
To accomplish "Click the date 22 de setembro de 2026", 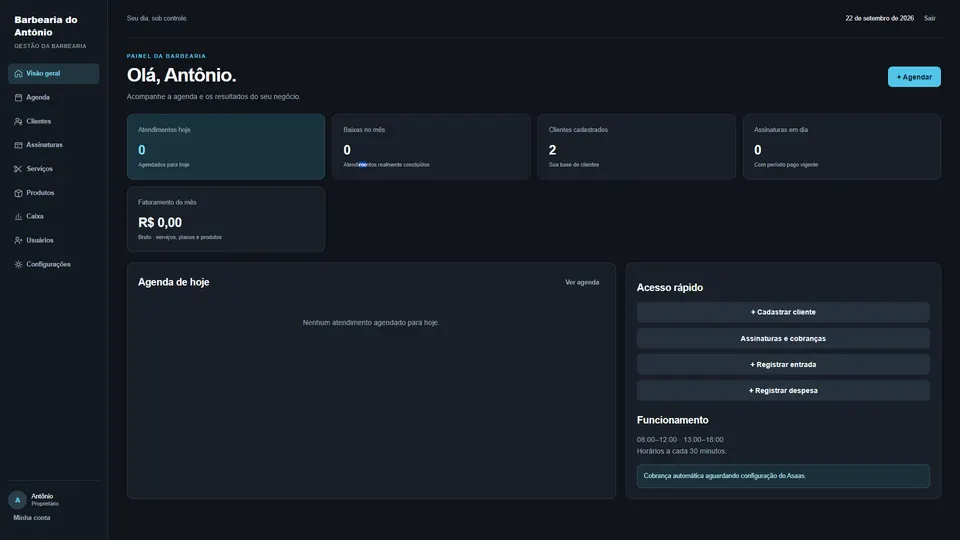I will (x=879, y=18).
